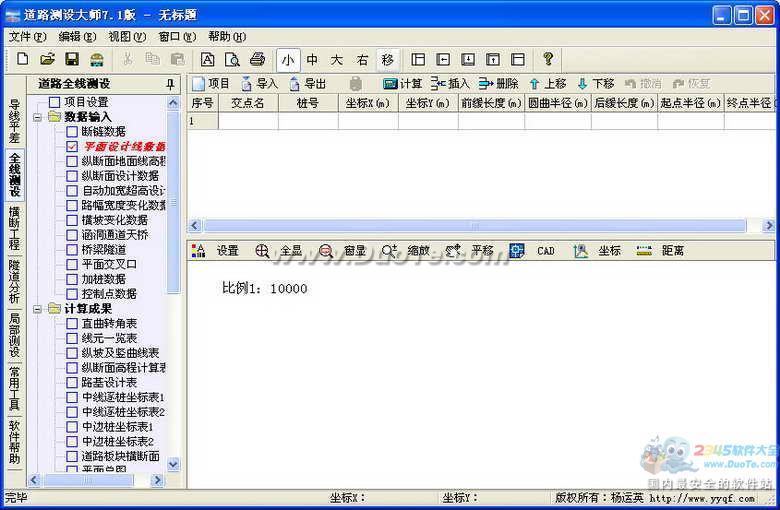Open the 文件 menu
The width and height of the screenshot is (780, 510).
pyautogui.click(x=26, y=37)
